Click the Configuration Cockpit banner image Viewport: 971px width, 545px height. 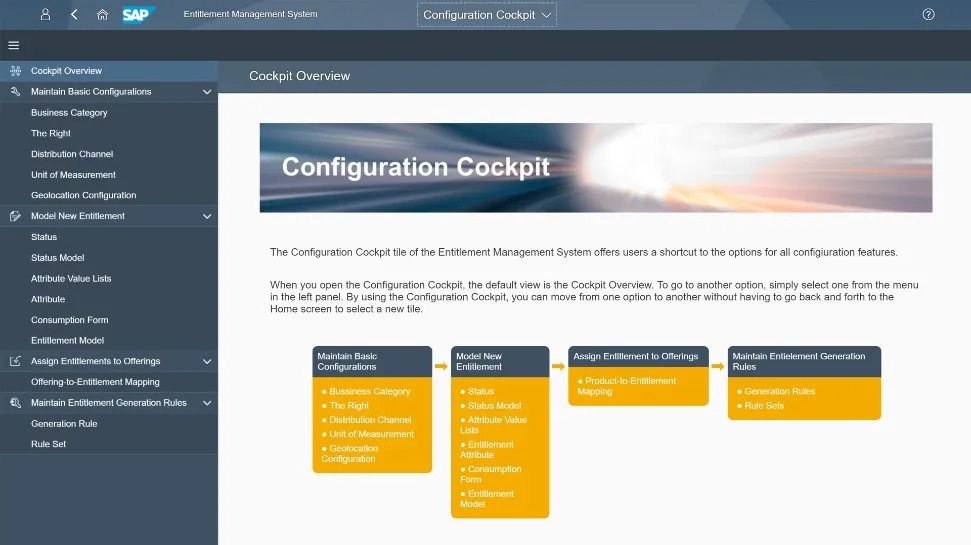[x=595, y=167]
